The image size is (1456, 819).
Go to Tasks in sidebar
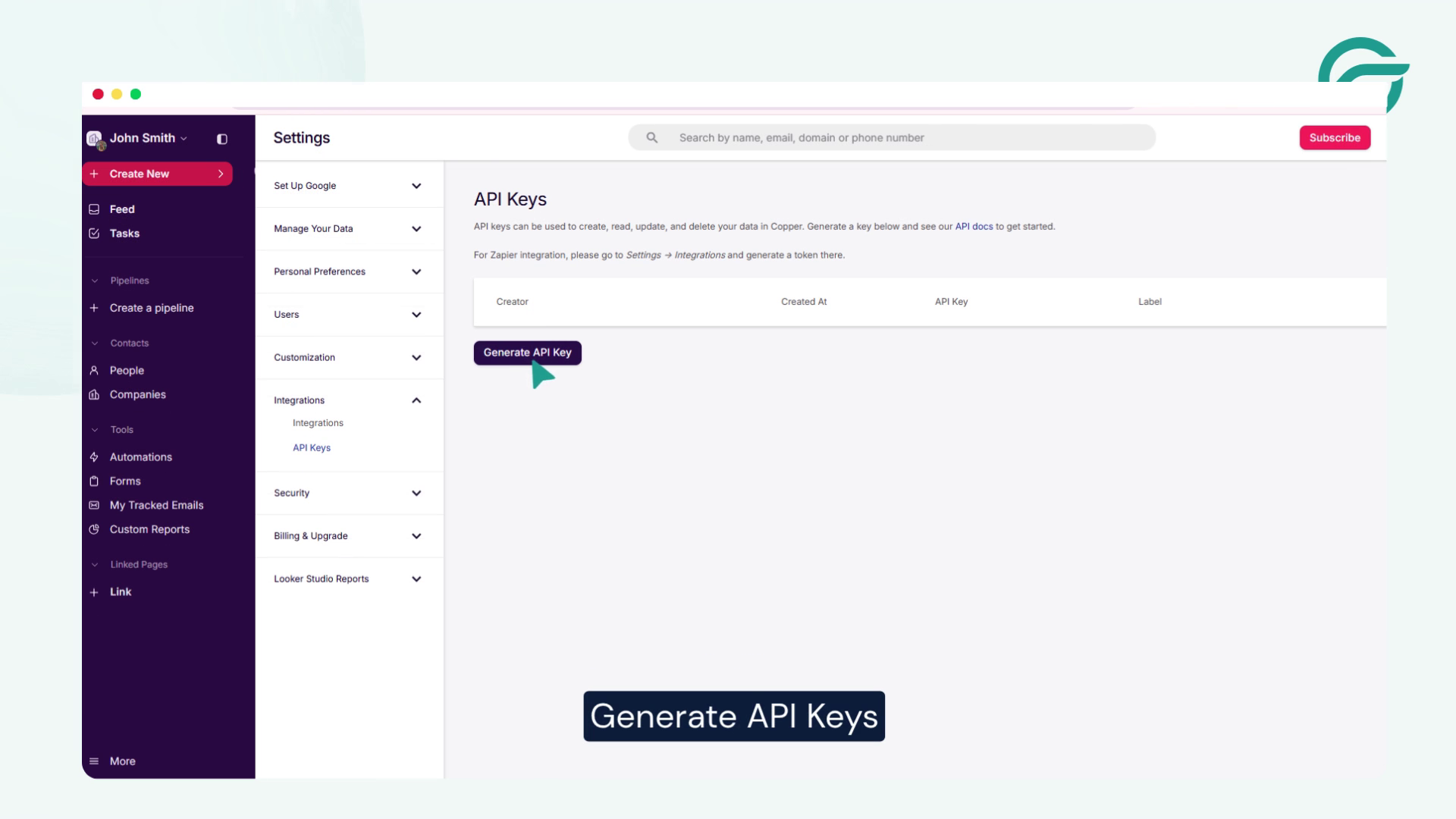(124, 234)
